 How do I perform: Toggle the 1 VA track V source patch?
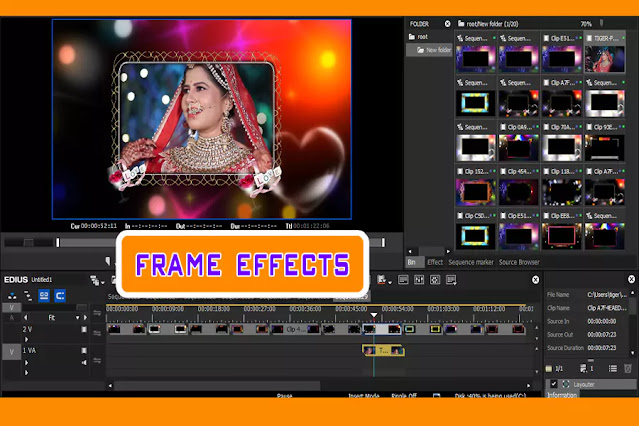coord(11,352)
